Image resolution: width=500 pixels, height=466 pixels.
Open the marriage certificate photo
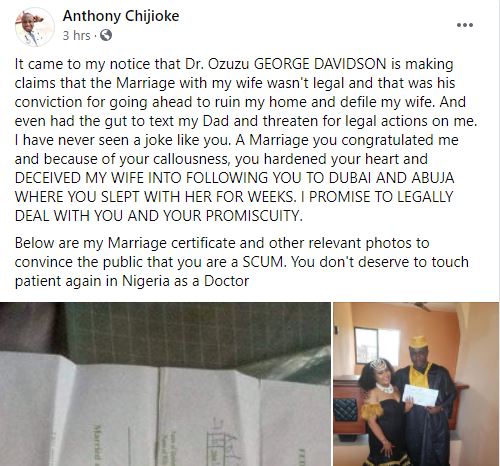(x=165, y=384)
